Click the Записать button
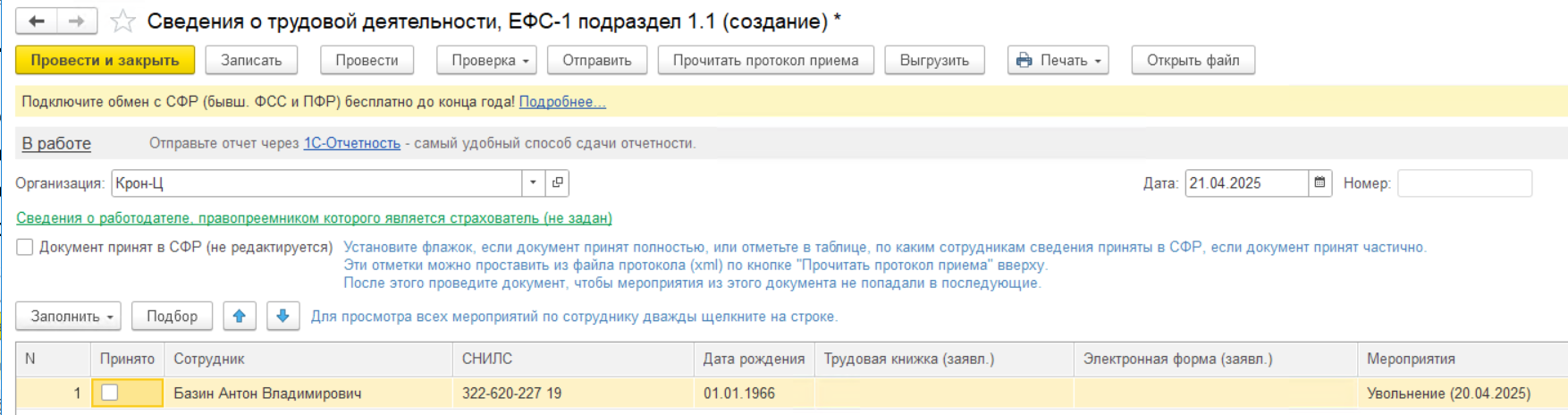This screenshot has width=1568, height=415. pos(251,60)
